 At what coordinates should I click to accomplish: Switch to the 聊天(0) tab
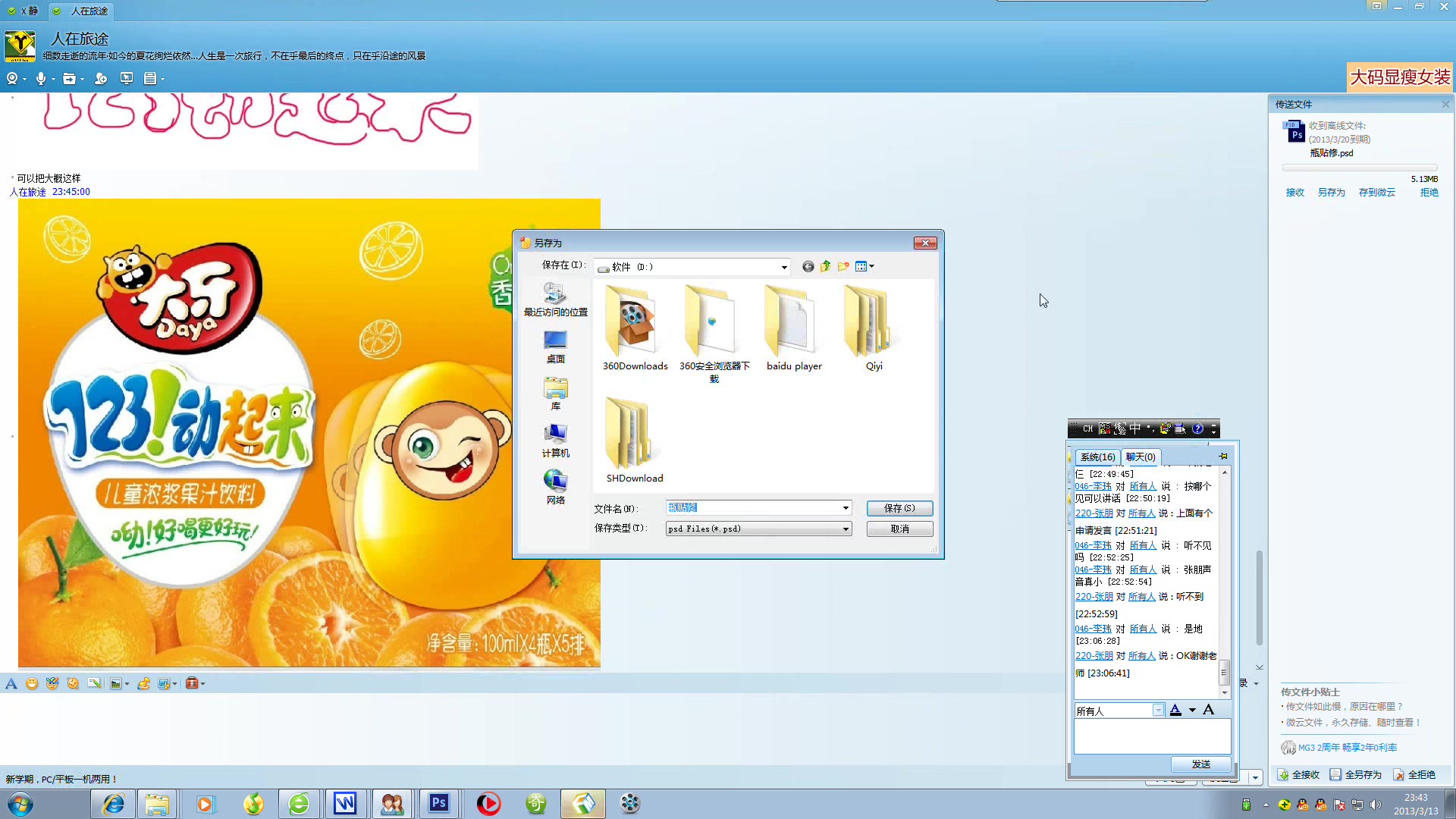(x=1141, y=457)
